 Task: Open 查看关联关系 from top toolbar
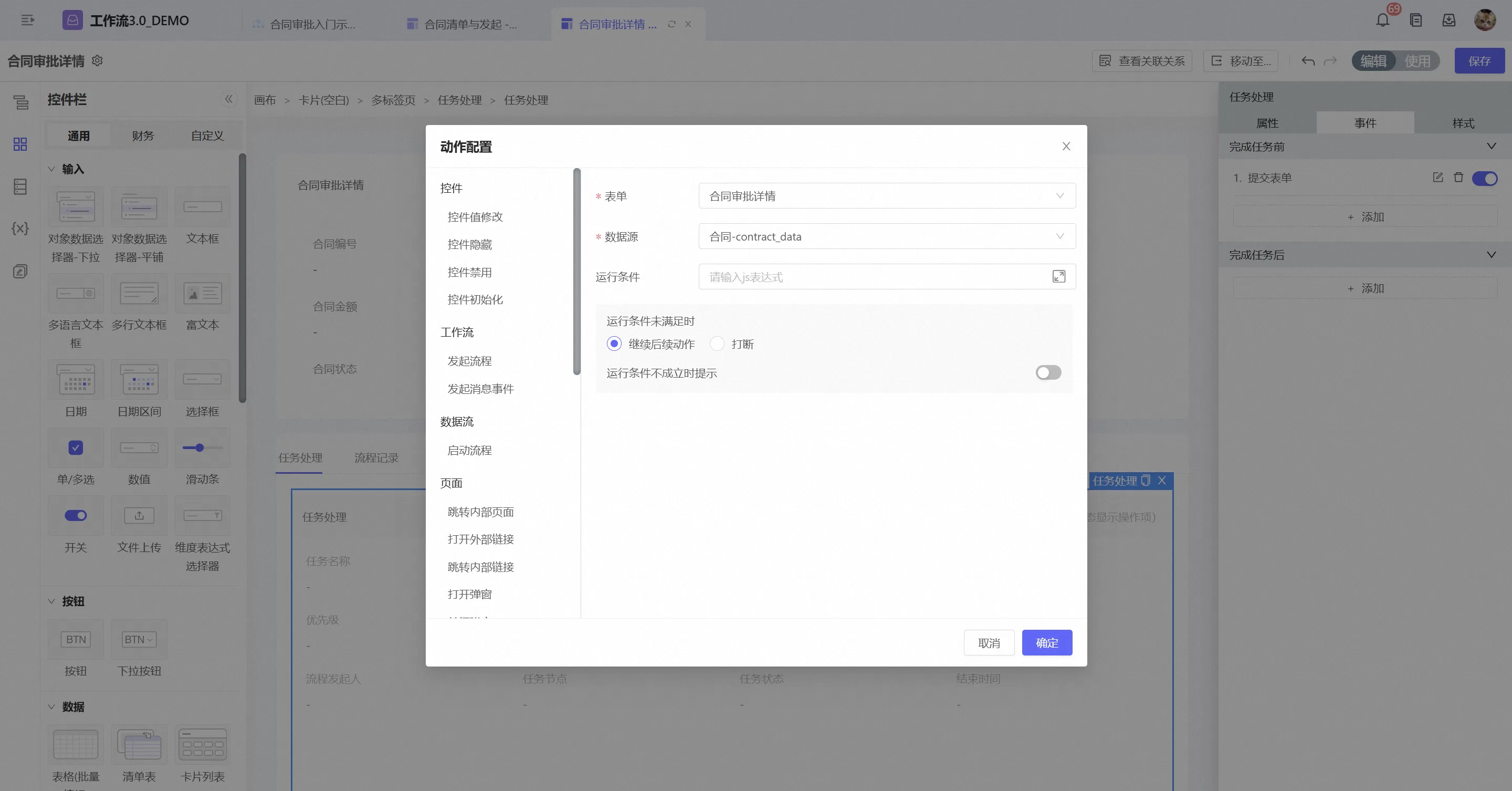tap(1142, 61)
